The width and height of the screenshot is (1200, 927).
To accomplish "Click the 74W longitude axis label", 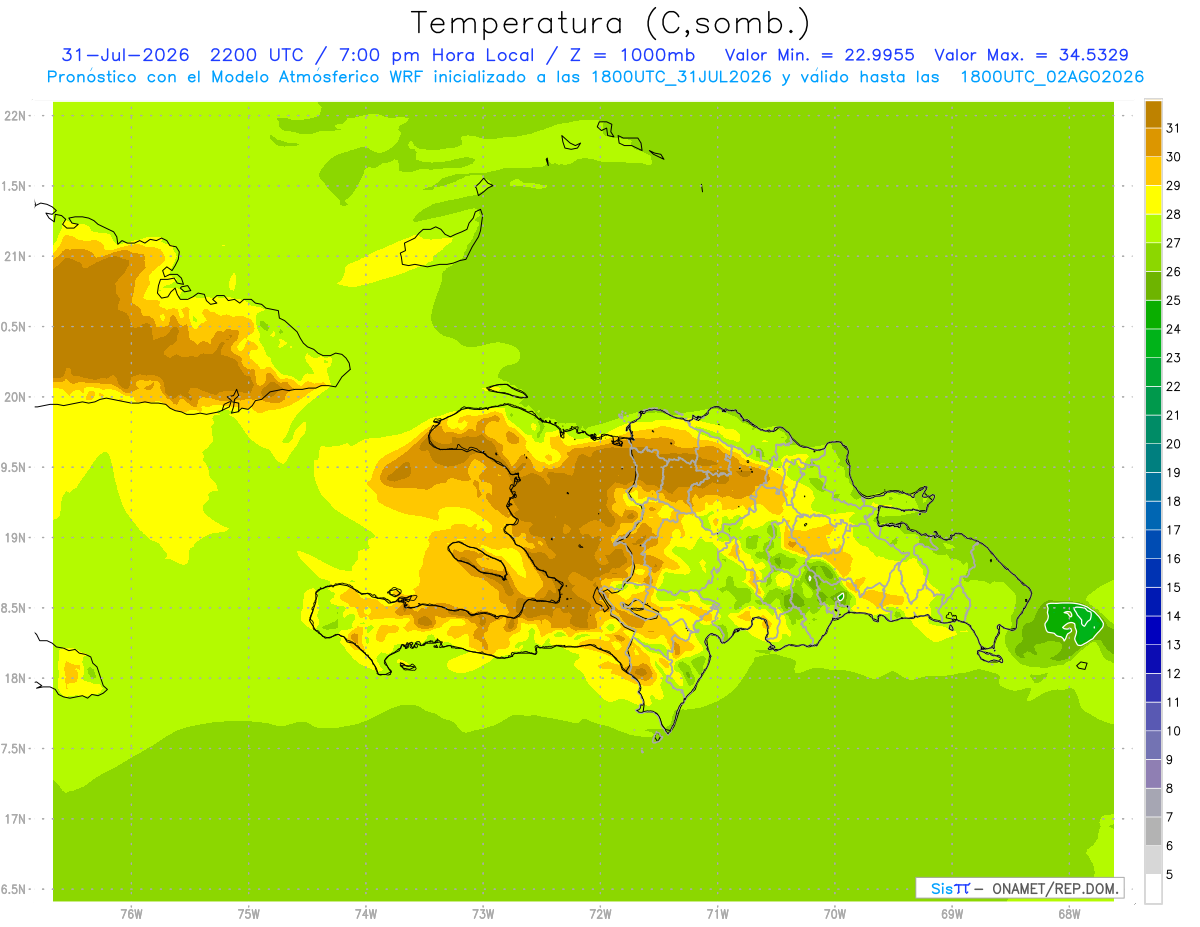I will click(x=365, y=914).
